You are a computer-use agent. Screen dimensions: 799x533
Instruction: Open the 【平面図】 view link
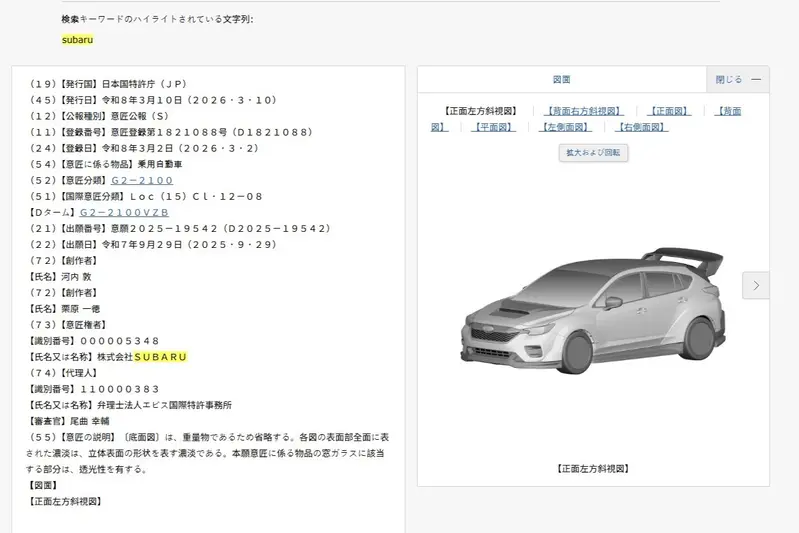pos(493,127)
